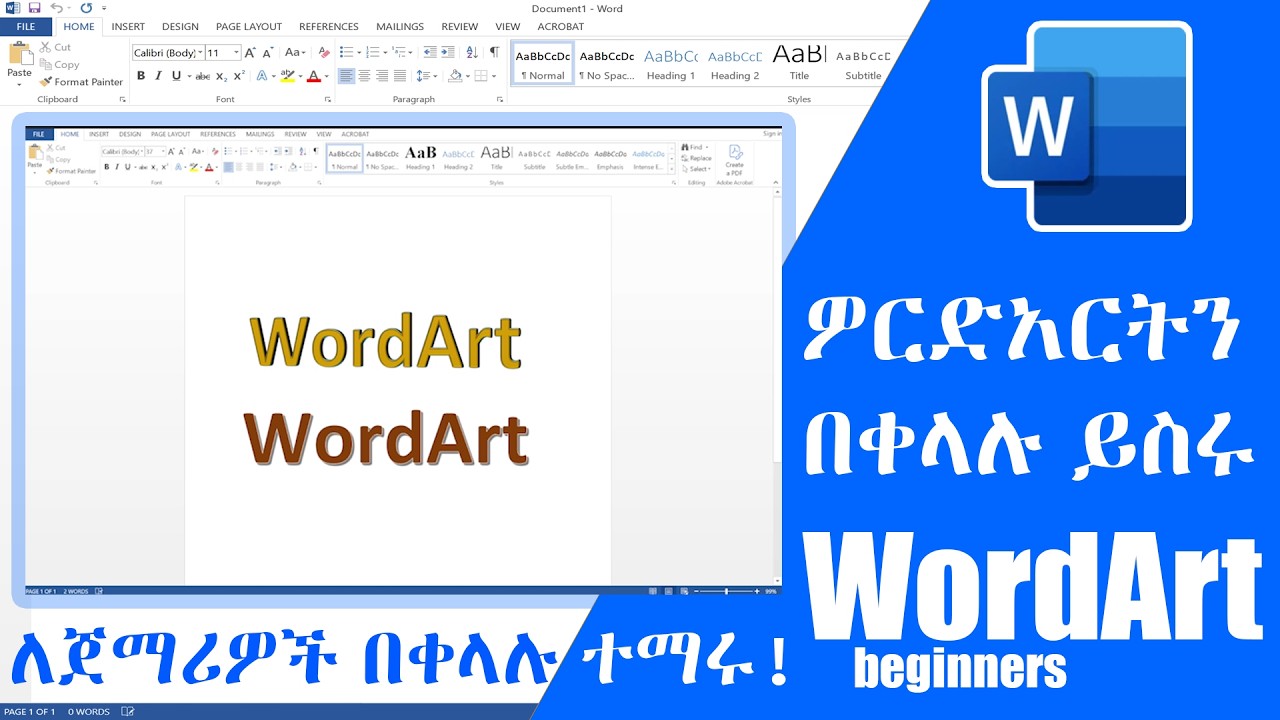This screenshot has width=1280, height=720.
Task: Click the Bullets list icon in the top ribbon
Action: (345, 52)
